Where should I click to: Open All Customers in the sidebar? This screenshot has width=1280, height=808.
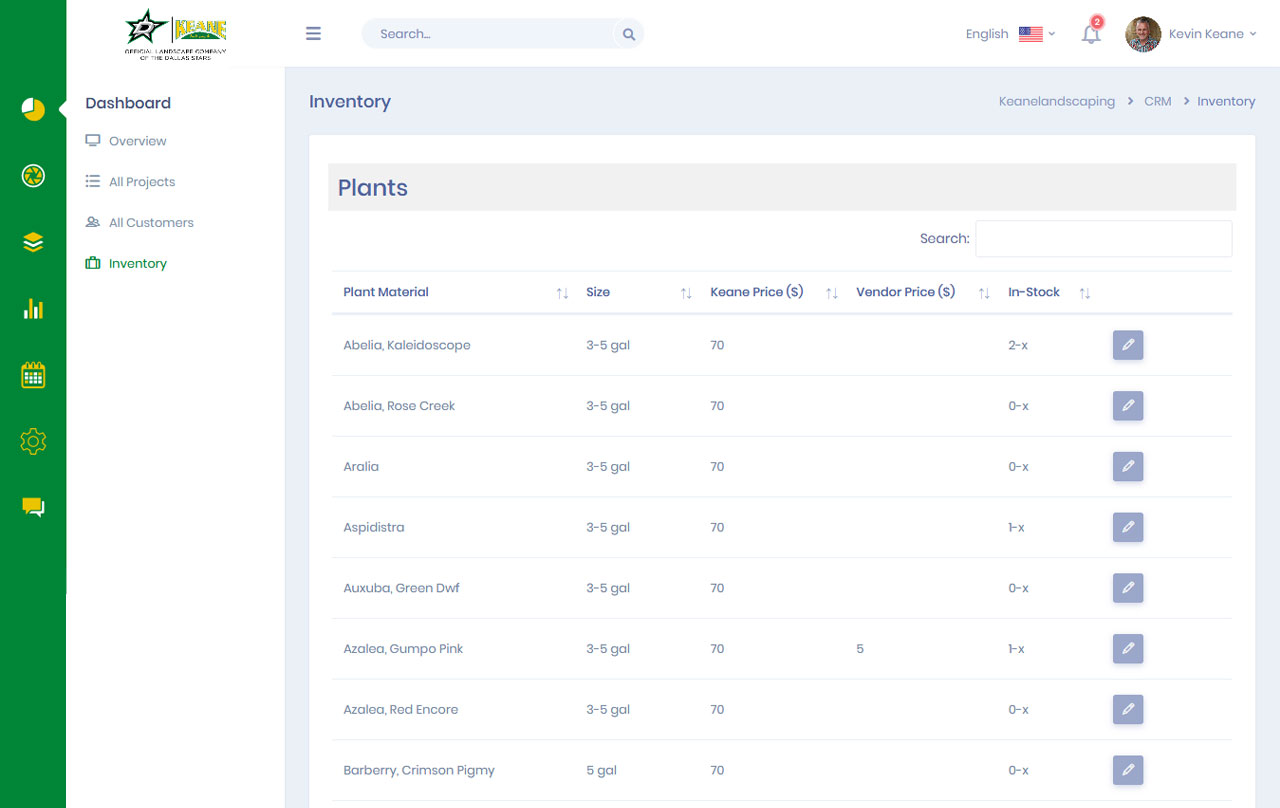point(151,223)
